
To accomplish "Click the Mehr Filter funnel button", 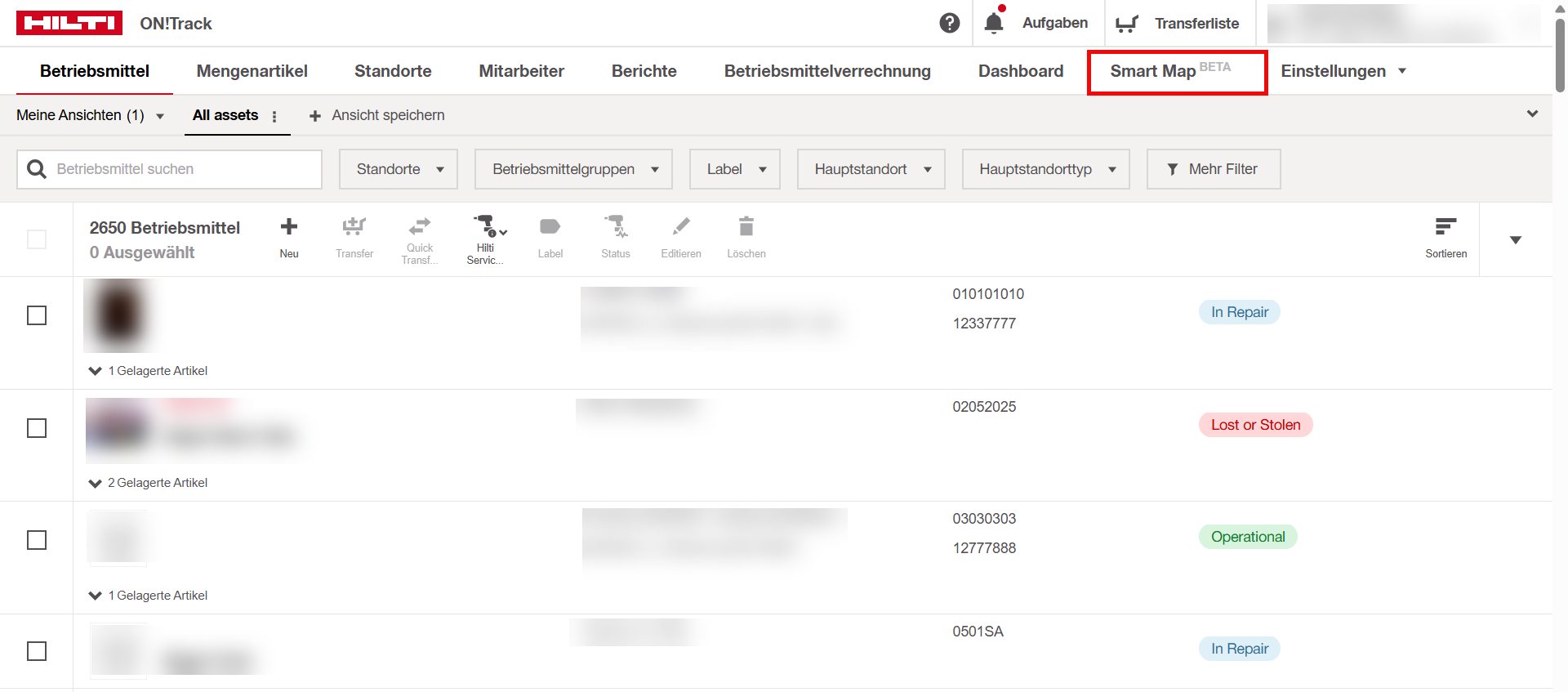I will [x=1213, y=169].
